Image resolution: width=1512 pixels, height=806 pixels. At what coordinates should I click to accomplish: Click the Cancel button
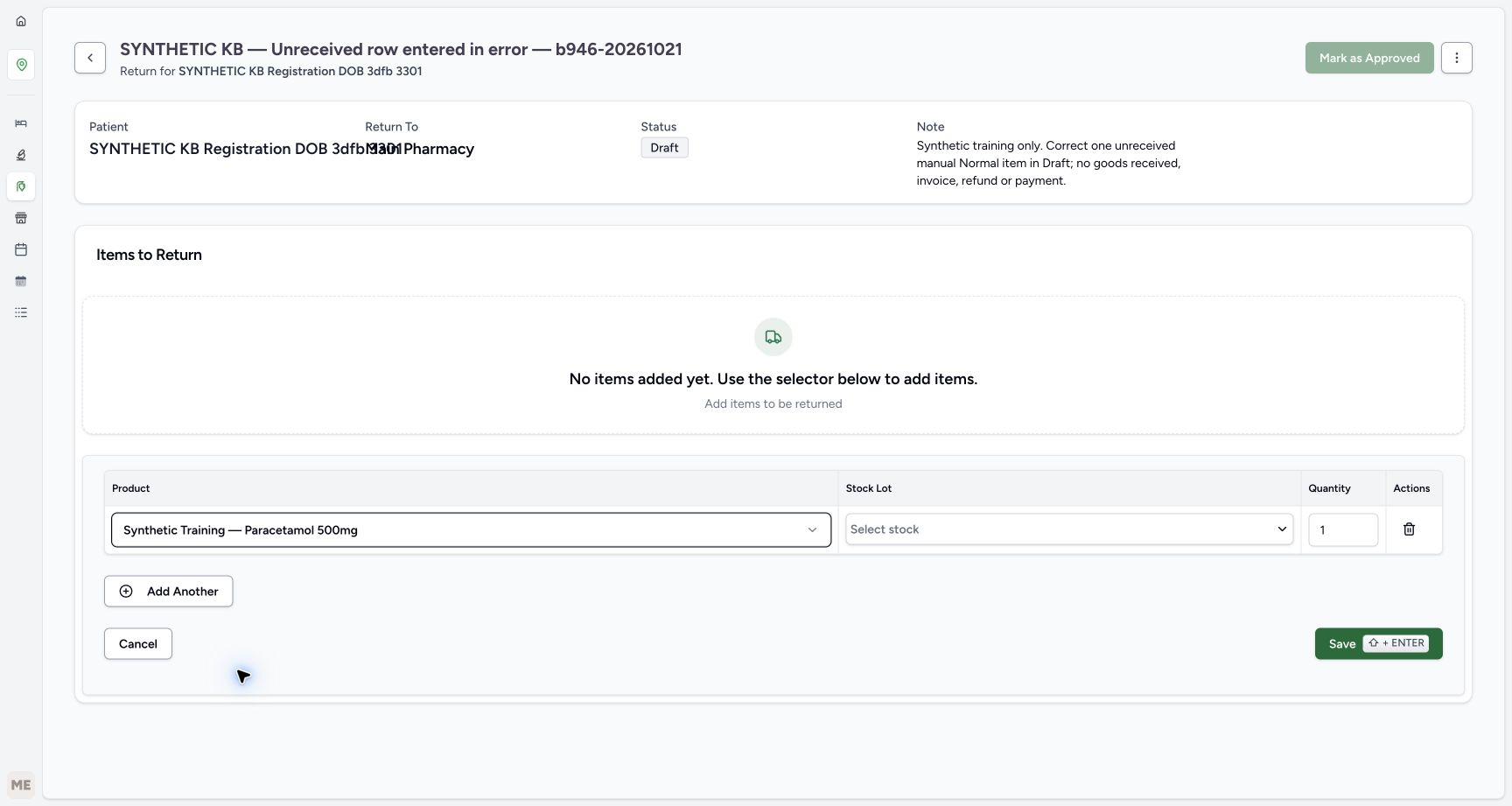pos(138,644)
